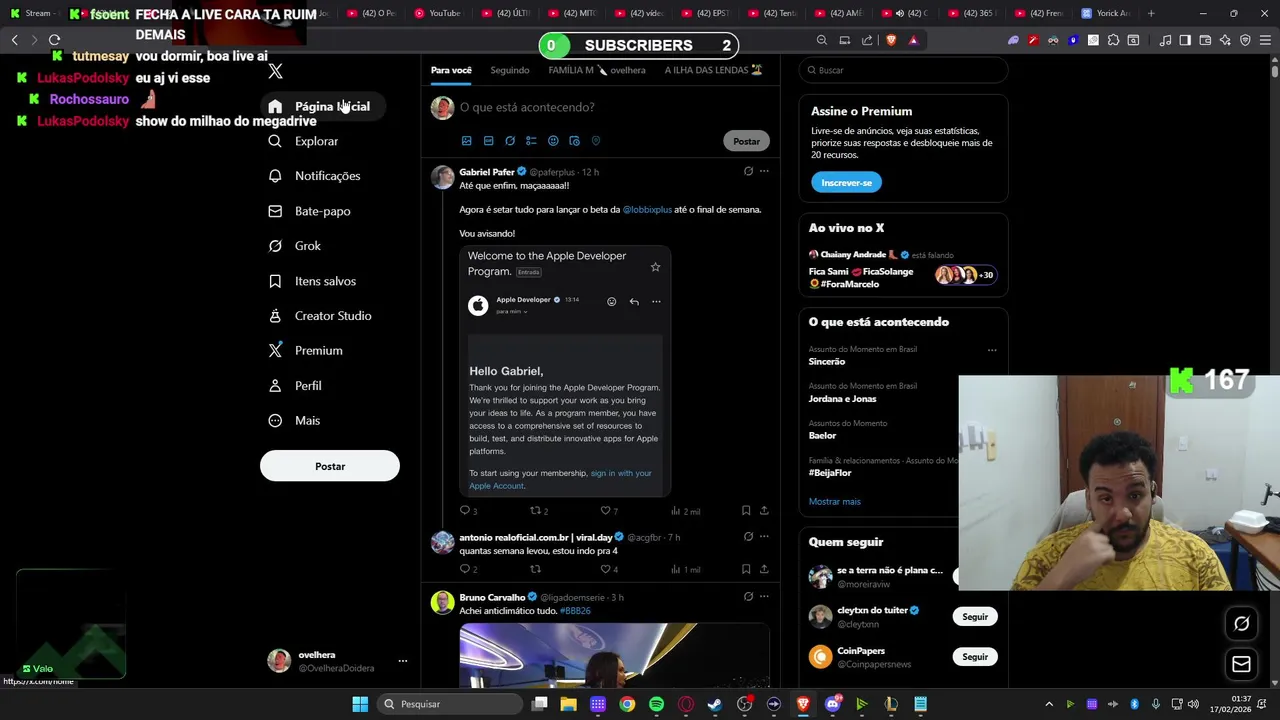Switch to the Para você tab
Image resolution: width=1280 pixels, height=720 pixels.
(451, 71)
